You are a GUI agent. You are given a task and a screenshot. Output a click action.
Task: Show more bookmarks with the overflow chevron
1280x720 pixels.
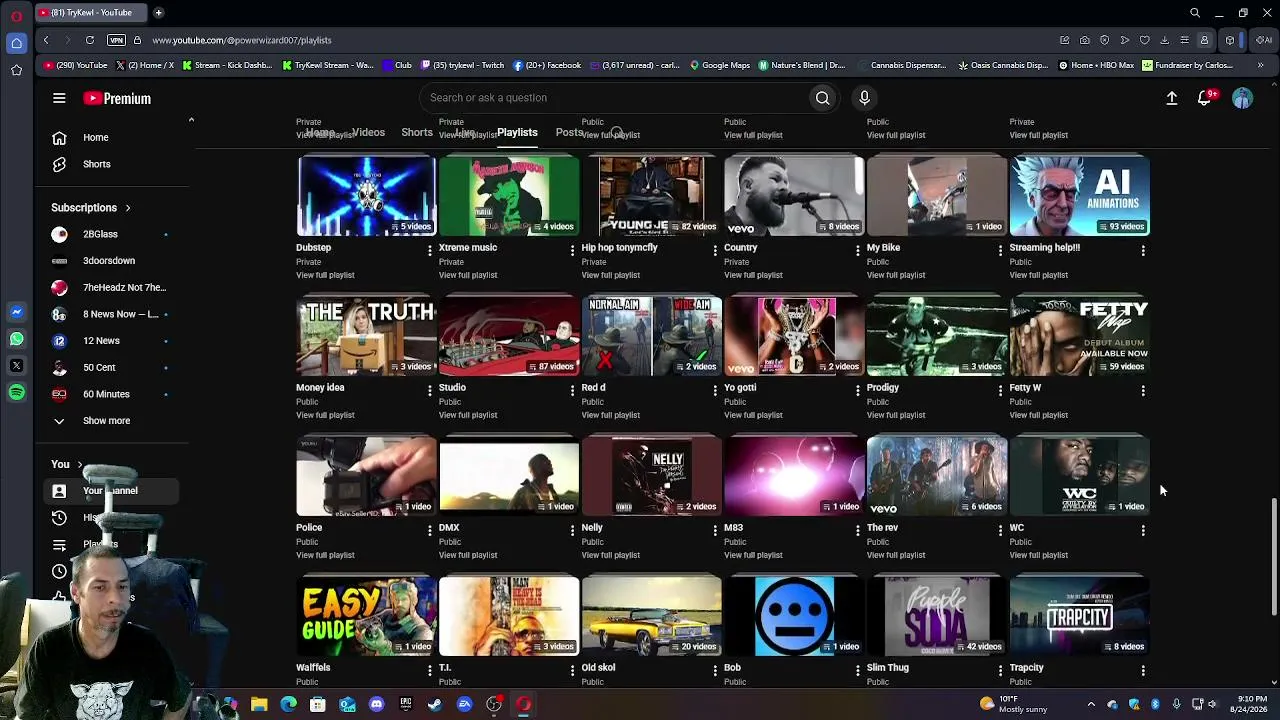1260,66
